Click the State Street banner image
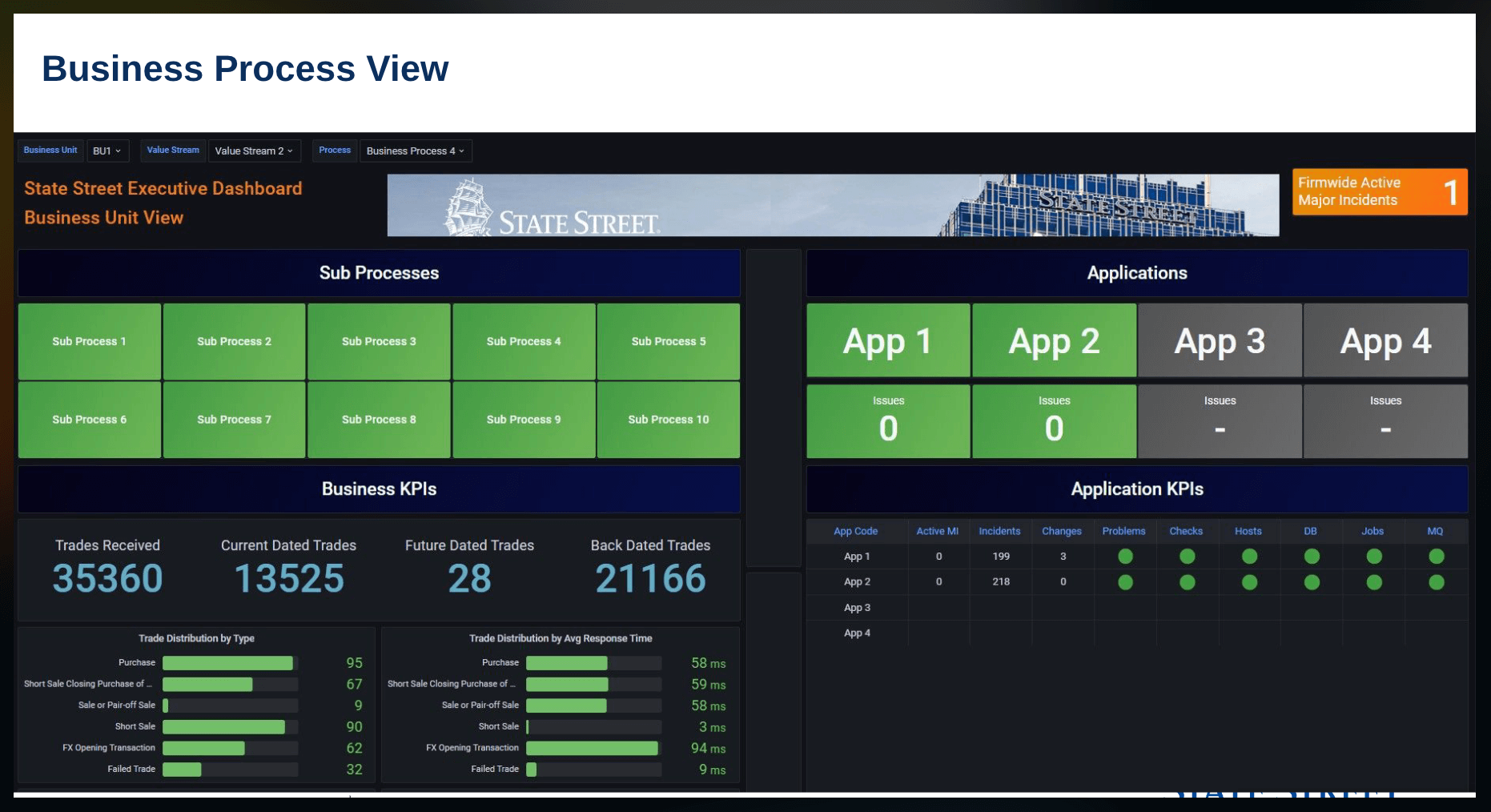Screen dimensions: 1491x812 coord(833,205)
